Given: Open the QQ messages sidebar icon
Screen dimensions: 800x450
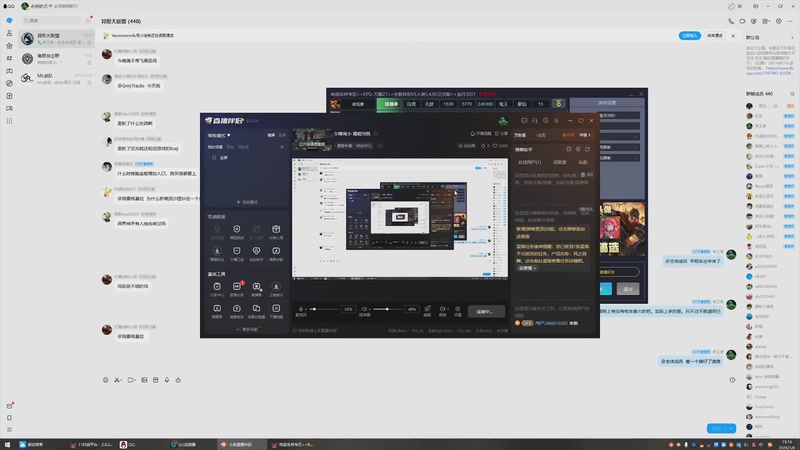Looking at the screenshot, I should coord(9,20).
